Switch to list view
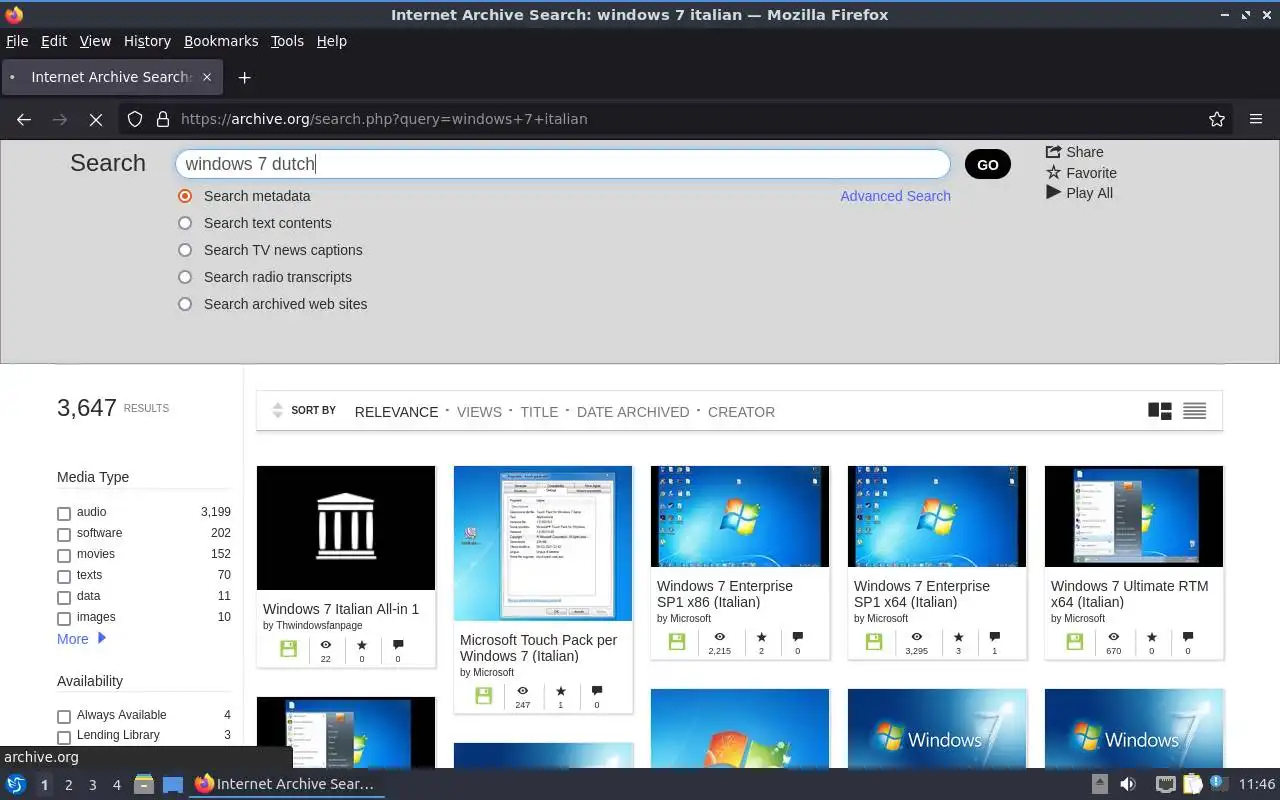This screenshot has width=1280, height=800. 1194,411
